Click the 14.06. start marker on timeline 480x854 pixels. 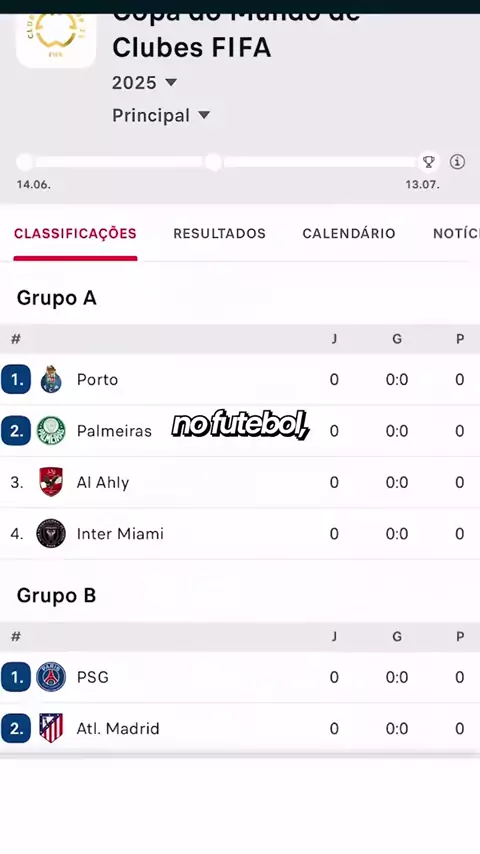[25, 162]
